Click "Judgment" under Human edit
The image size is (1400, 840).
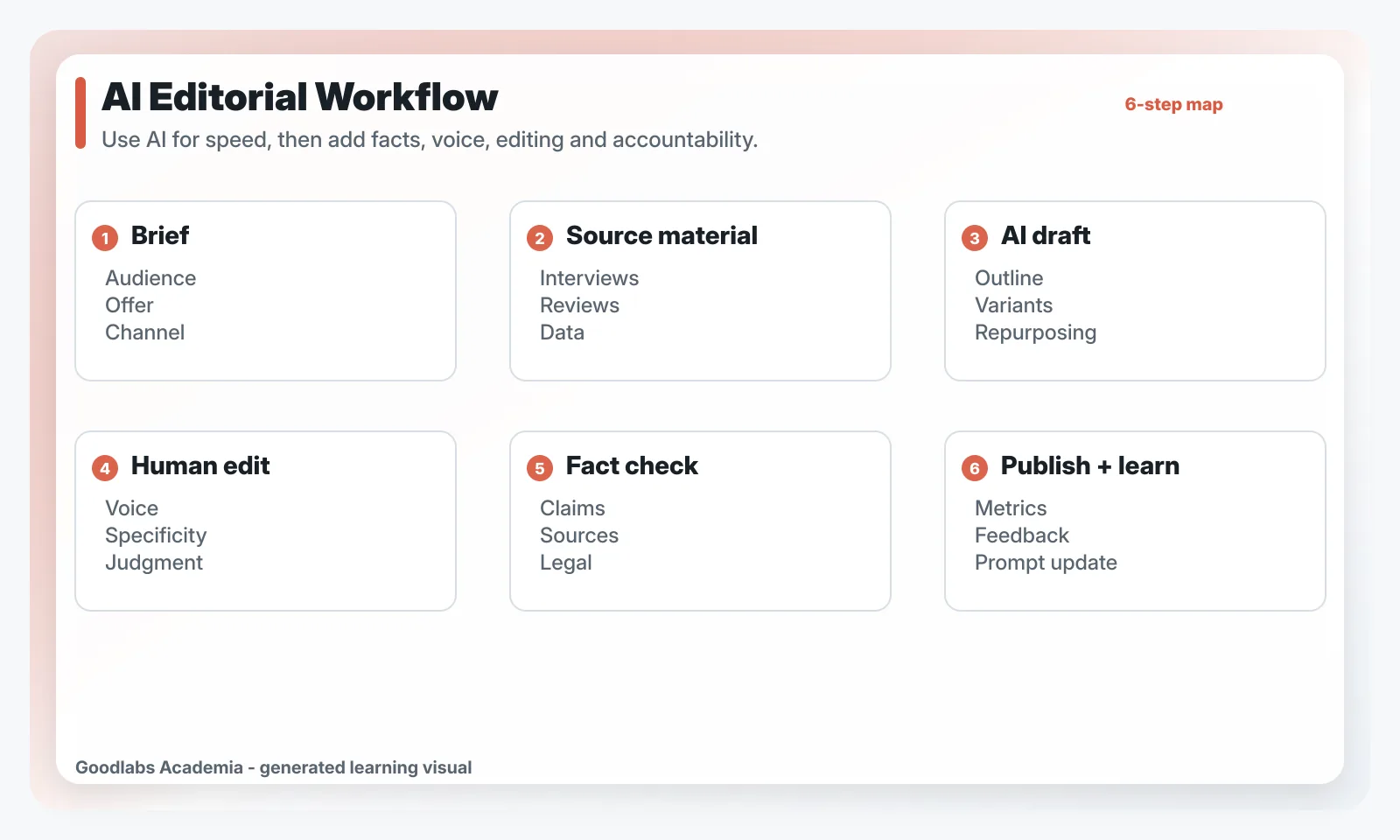pyautogui.click(x=154, y=563)
